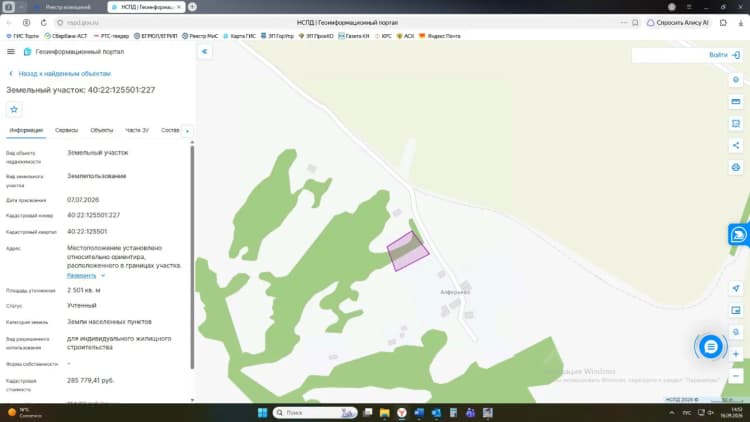Select the date value 07.07.2026

click(83, 200)
